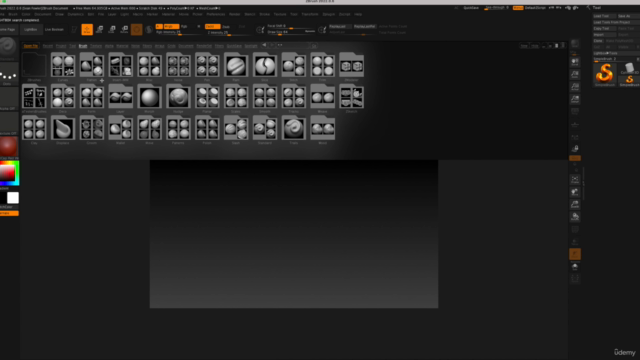Open the Planar brush folder
This screenshot has width=640, height=360.
coord(207,97)
